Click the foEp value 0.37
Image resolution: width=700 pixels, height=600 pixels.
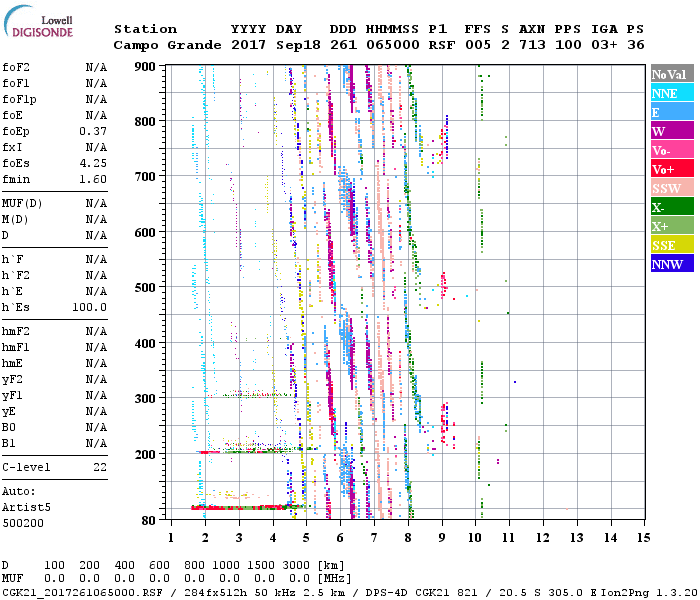tap(93, 131)
